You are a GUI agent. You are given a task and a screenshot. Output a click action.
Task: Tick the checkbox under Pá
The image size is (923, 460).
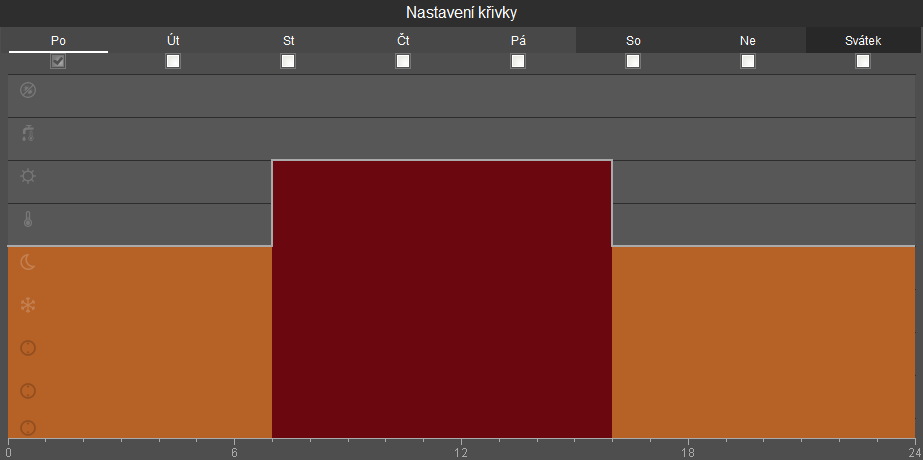[x=518, y=61]
